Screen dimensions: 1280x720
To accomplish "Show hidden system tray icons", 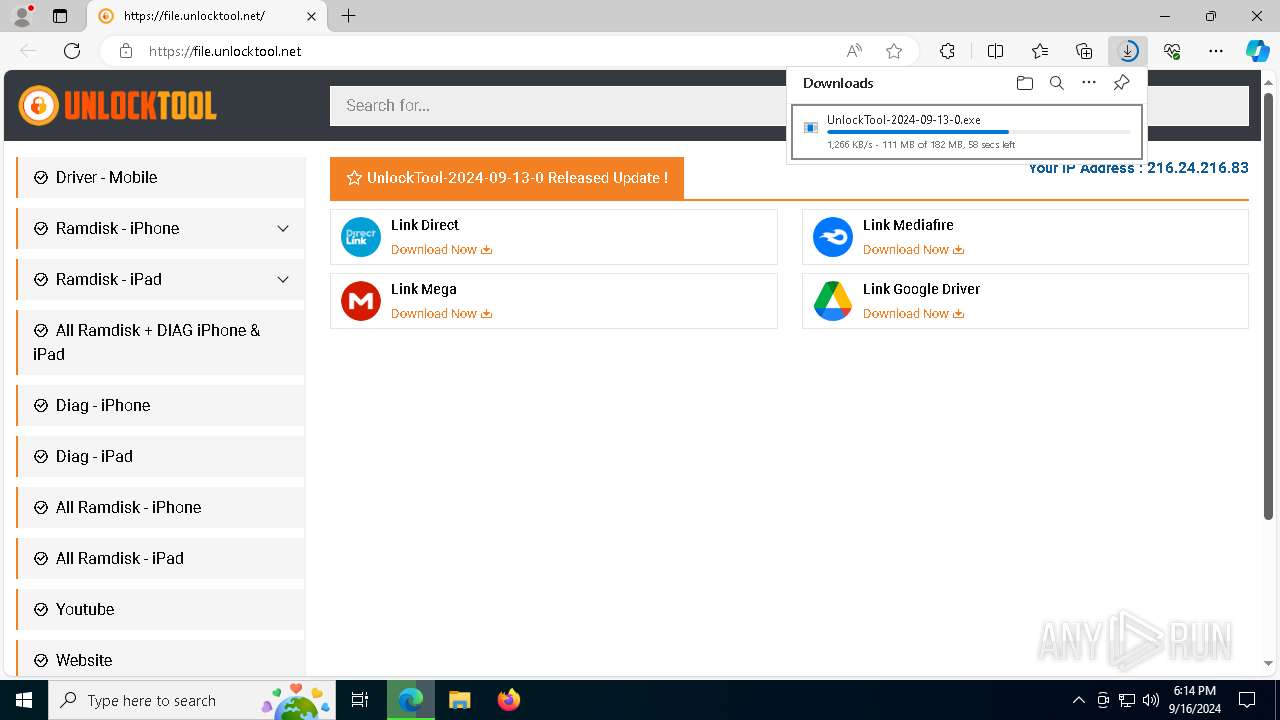I will pos(1079,700).
